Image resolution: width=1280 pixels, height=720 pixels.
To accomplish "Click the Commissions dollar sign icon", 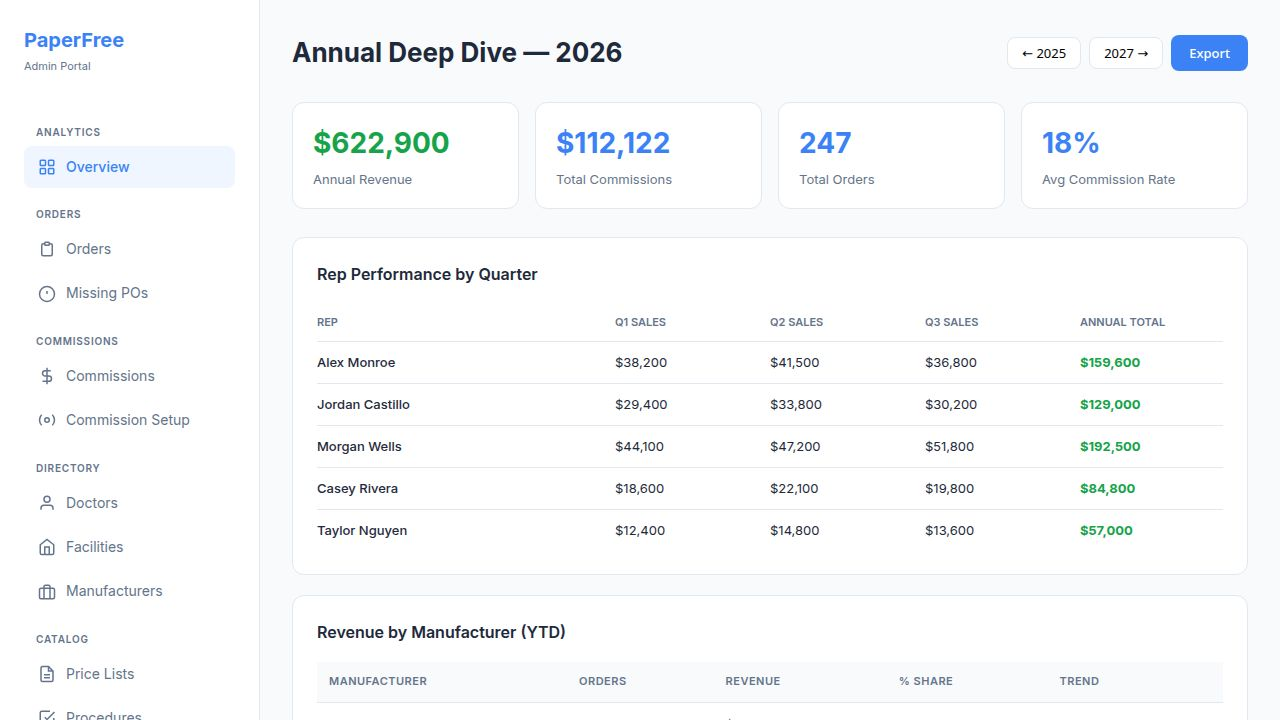I will [x=47, y=375].
